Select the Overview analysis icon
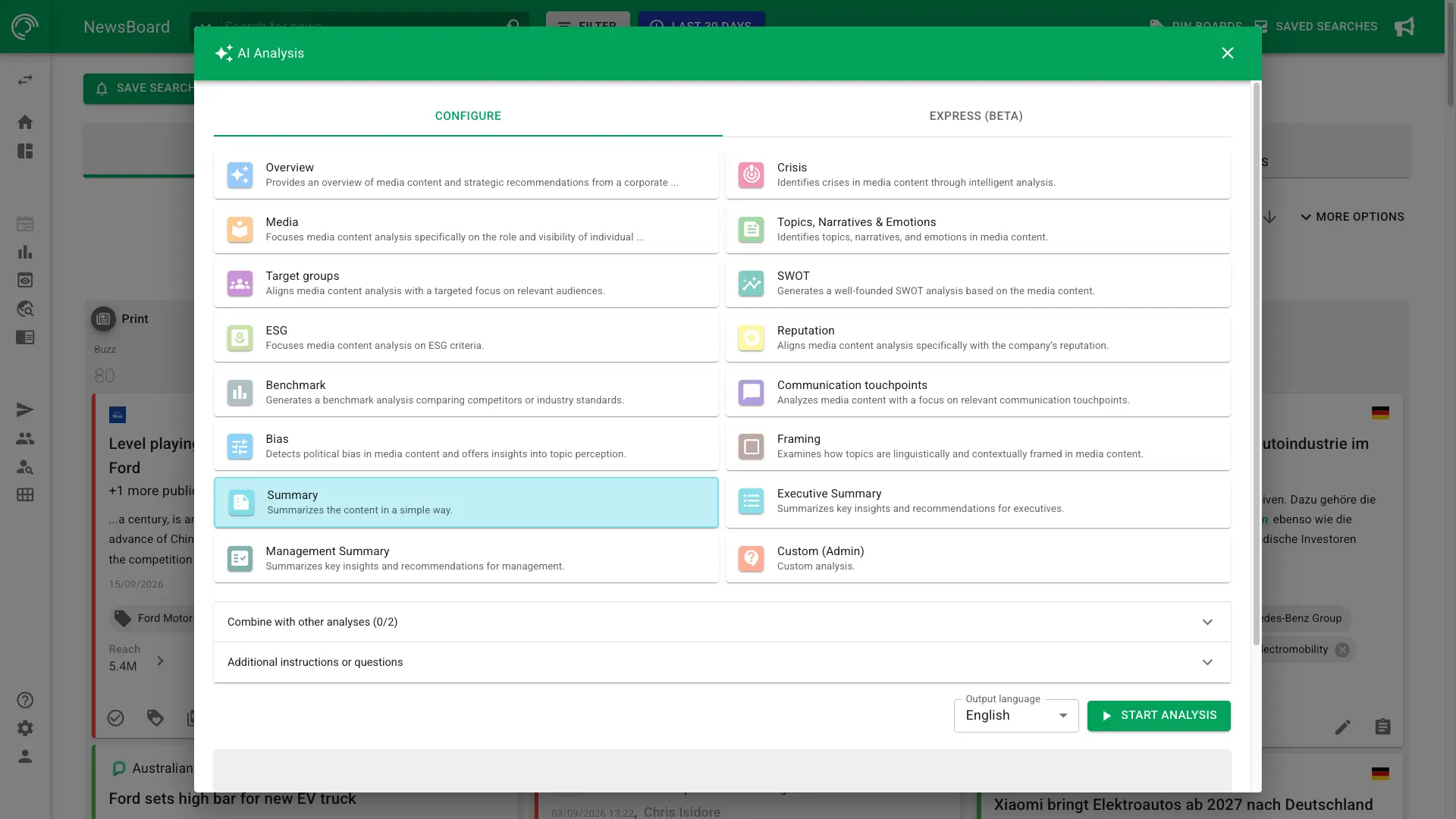The width and height of the screenshot is (1456, 819). (240, 175)
